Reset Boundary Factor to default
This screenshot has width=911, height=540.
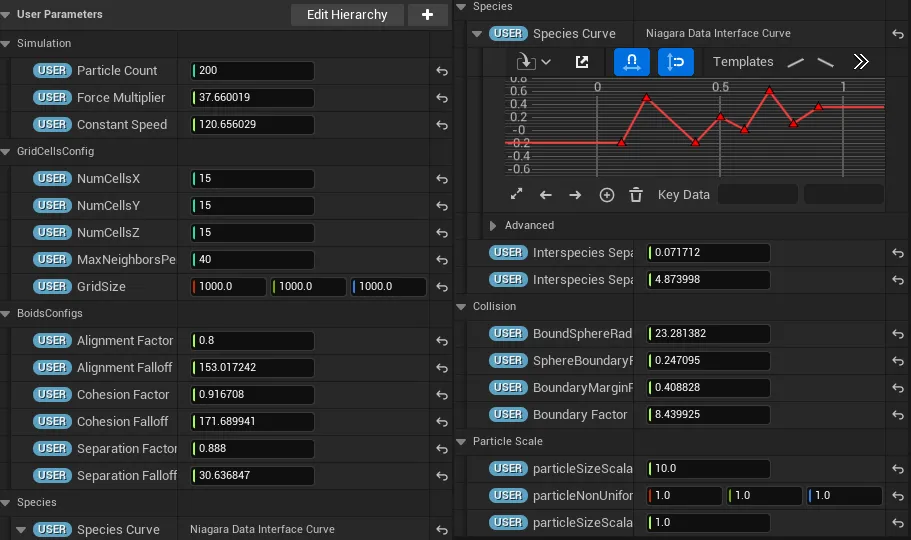pos(898,415)
